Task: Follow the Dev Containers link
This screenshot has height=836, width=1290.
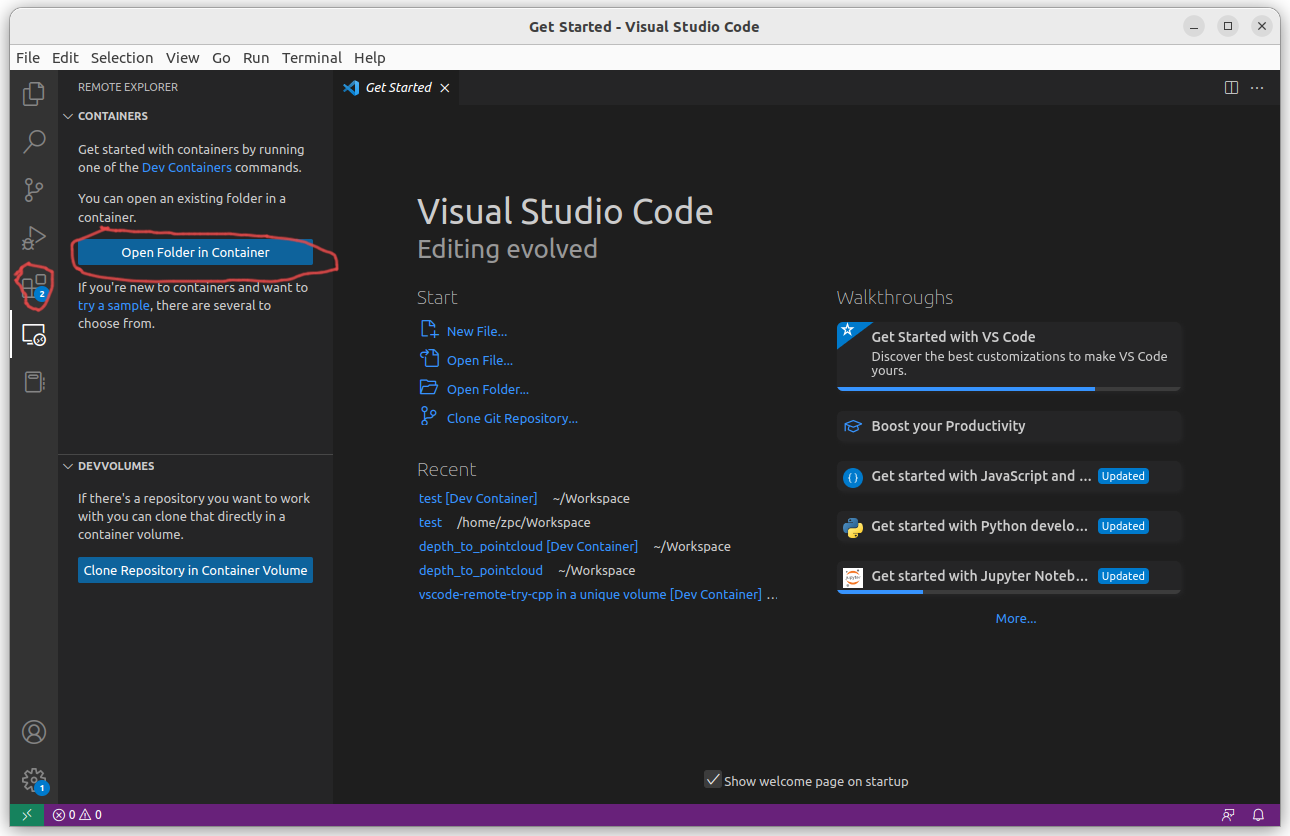Action: [187, 167]
